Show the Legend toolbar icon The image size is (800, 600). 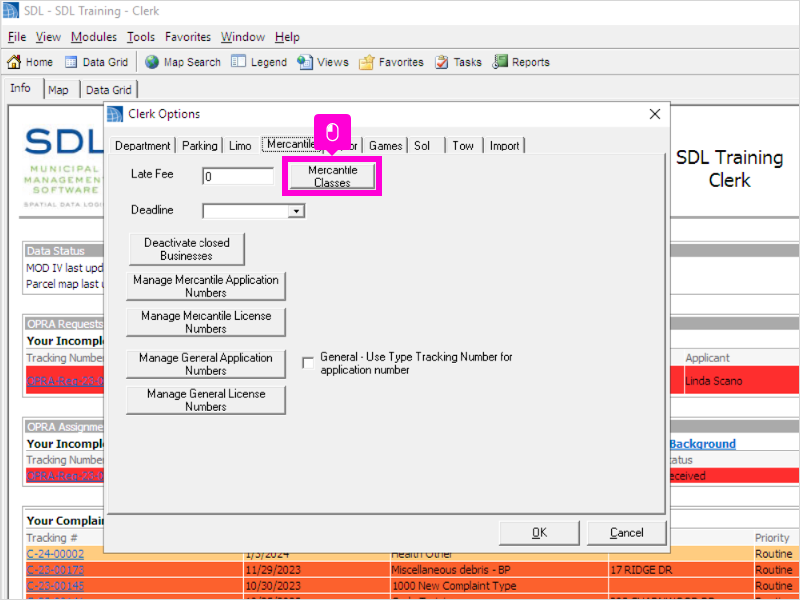click(x=238, y=62)
